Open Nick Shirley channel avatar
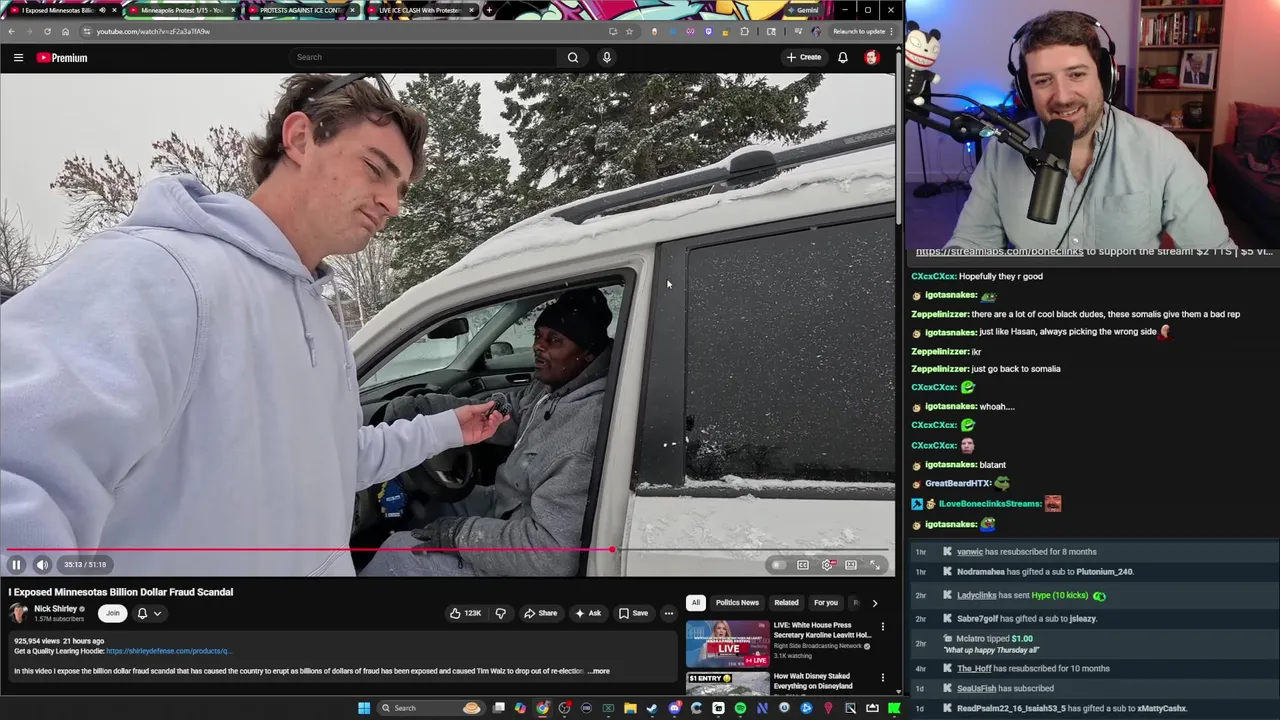 point(18,613)
